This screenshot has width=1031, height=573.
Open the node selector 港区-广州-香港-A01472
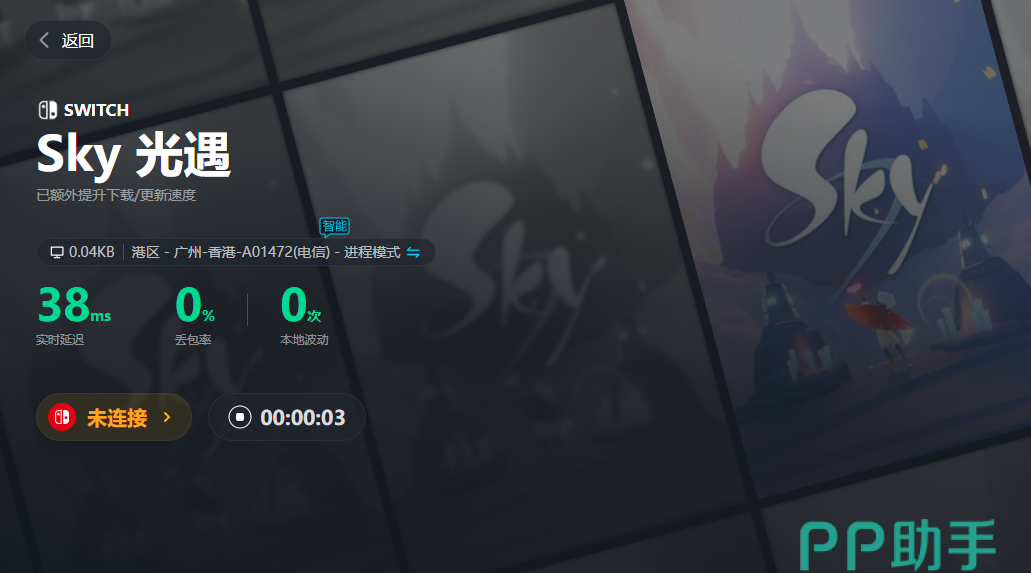231,253
